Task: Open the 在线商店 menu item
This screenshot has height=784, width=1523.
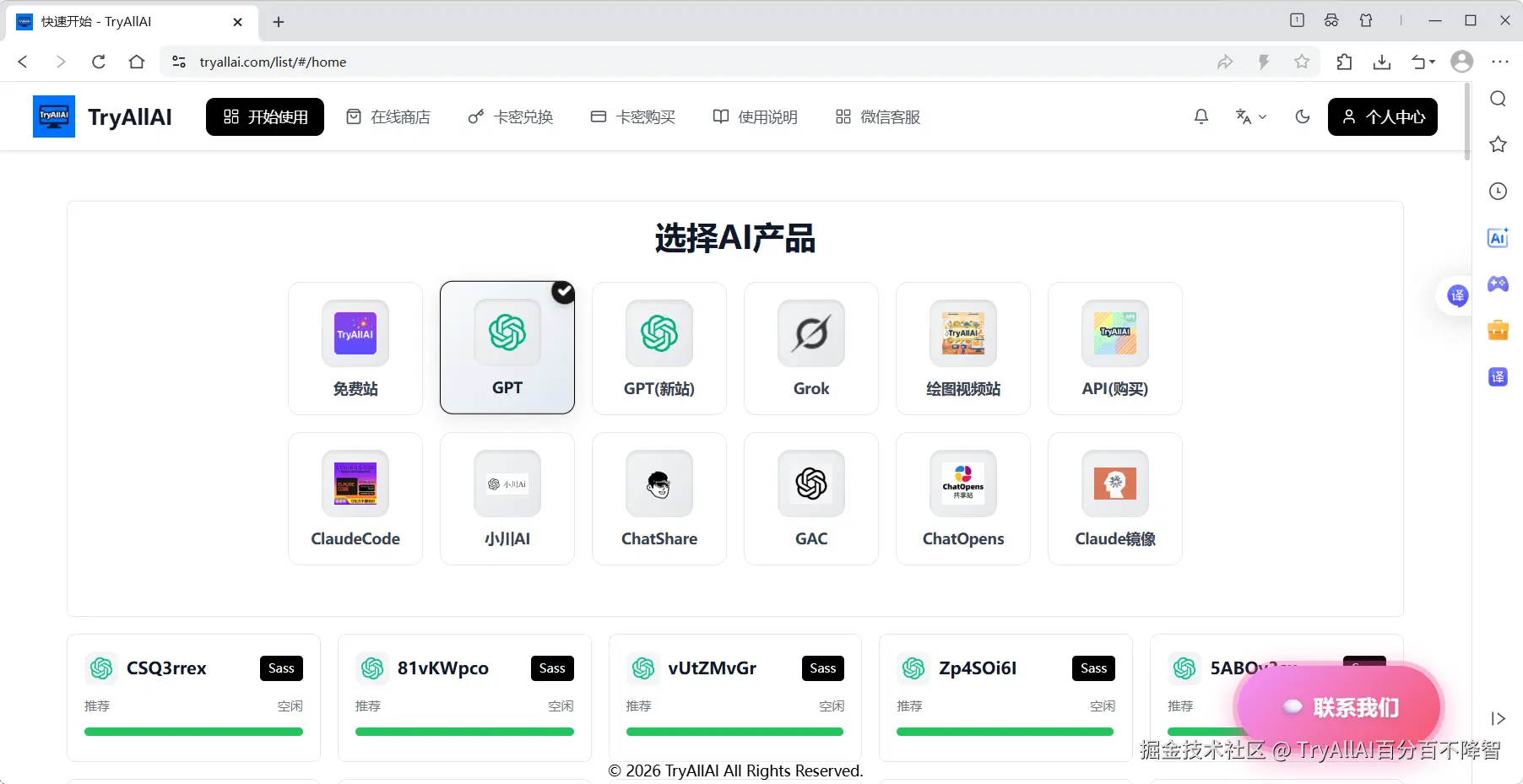Action: point(388,116)
